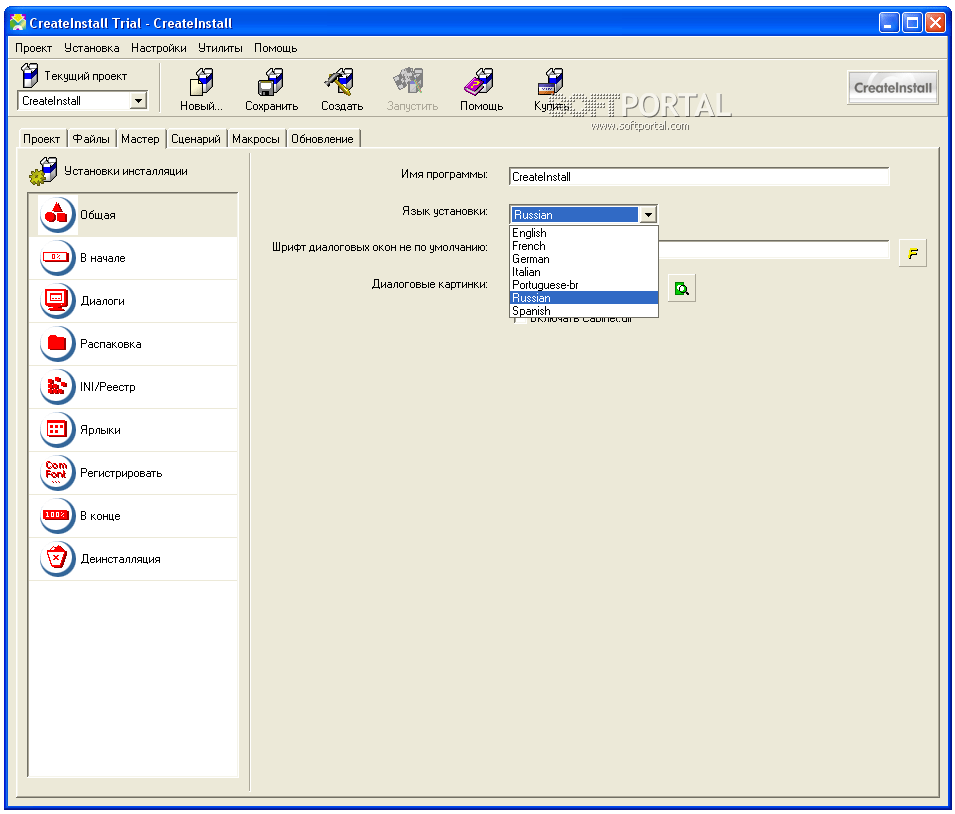Click the Регистрировать list item label
The height and width of the screenshot is (814, 955).
[x=121, y=473]
